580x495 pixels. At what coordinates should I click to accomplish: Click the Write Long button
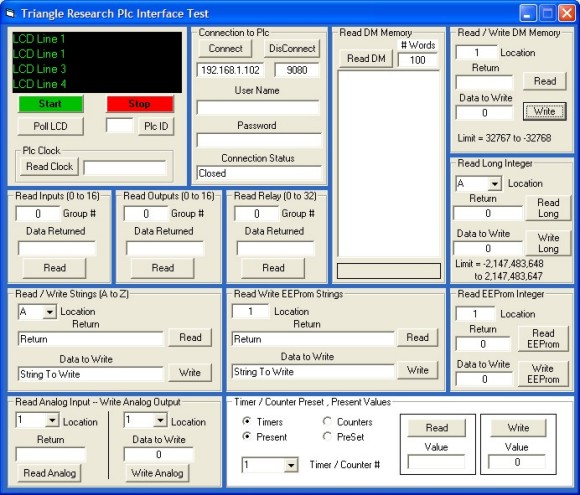tap(548, 243)
